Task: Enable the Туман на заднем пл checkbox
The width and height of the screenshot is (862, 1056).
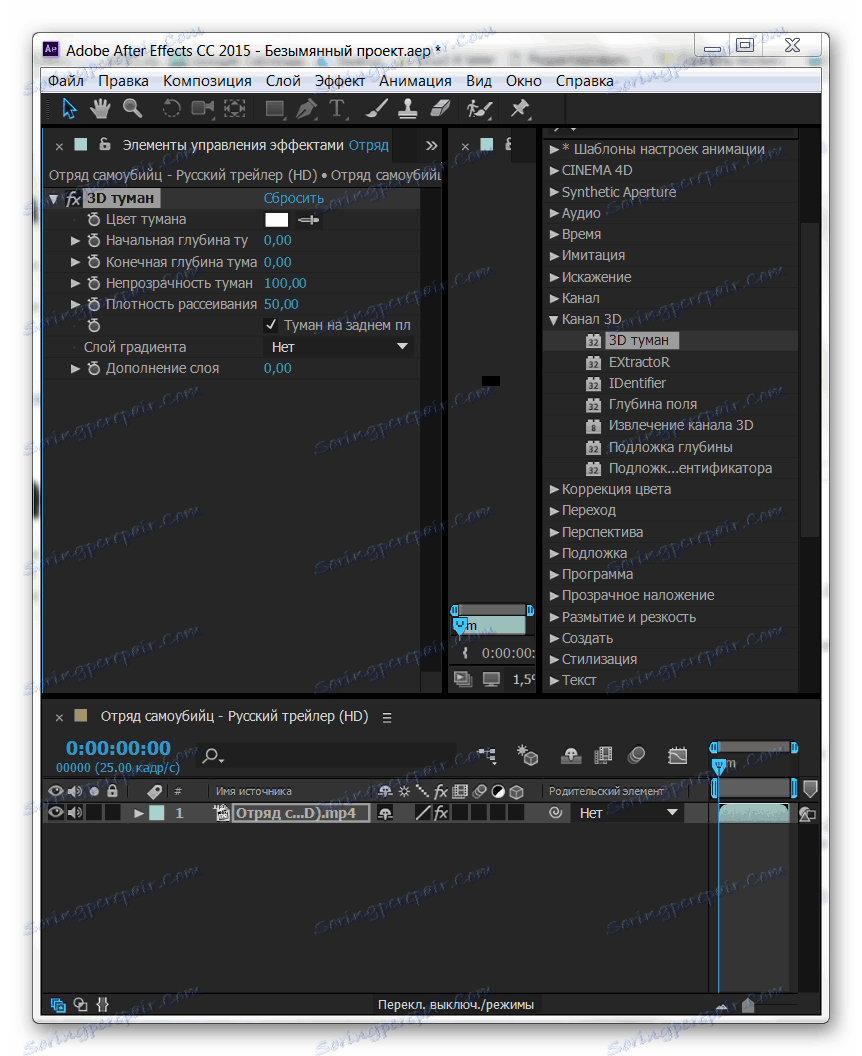Action: point(269,325)
